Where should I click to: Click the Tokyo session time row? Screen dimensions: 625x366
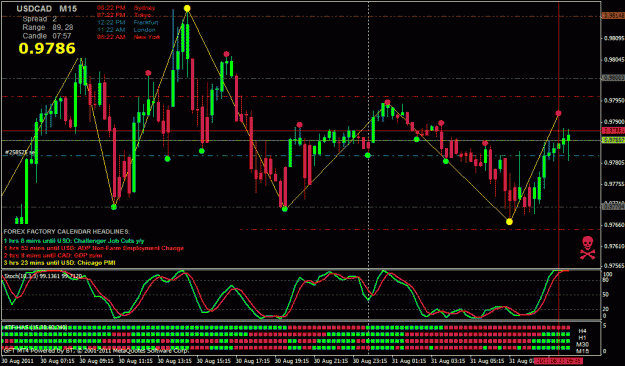click(124, 15)
